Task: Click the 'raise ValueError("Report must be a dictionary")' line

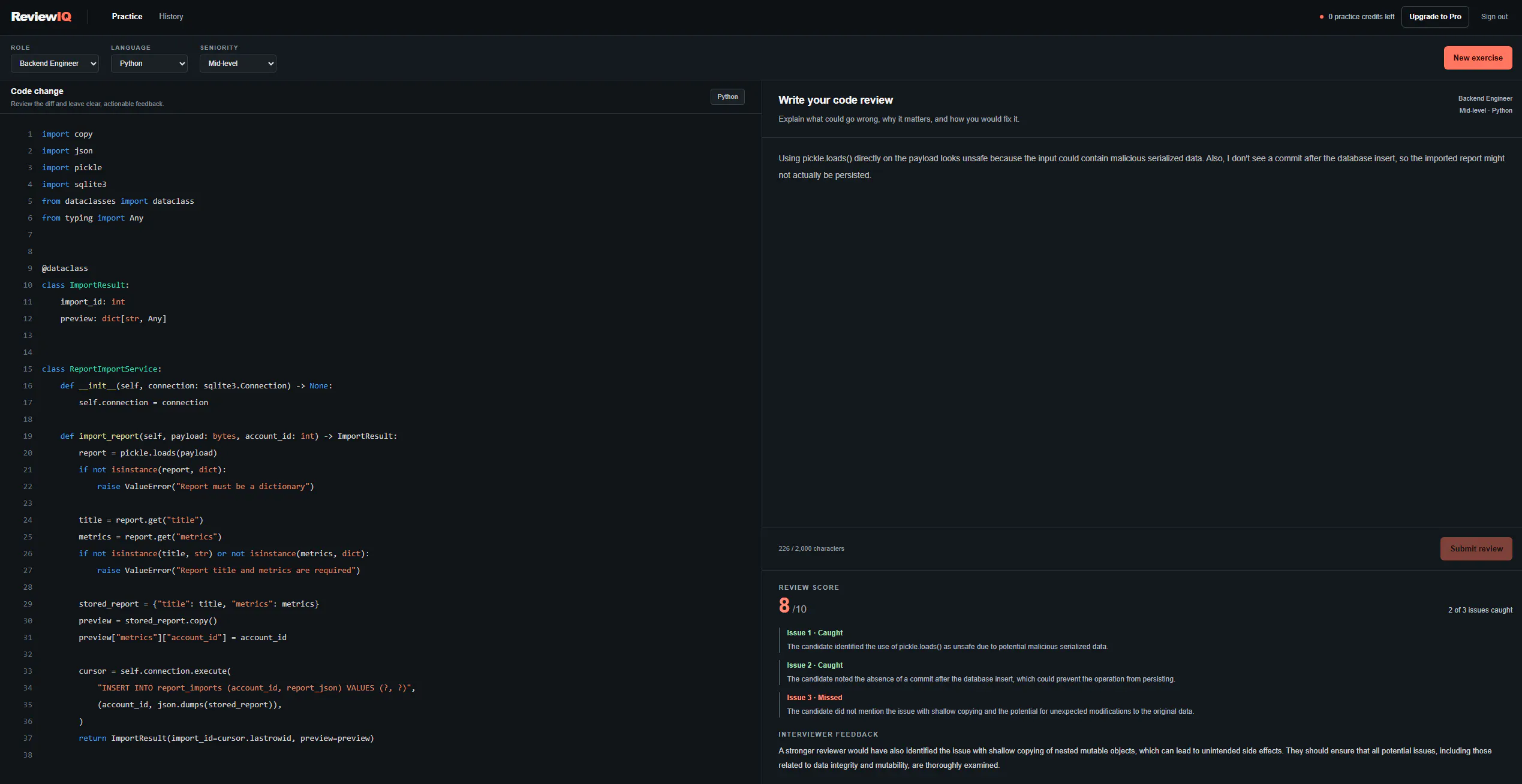Action: point(205,487)
